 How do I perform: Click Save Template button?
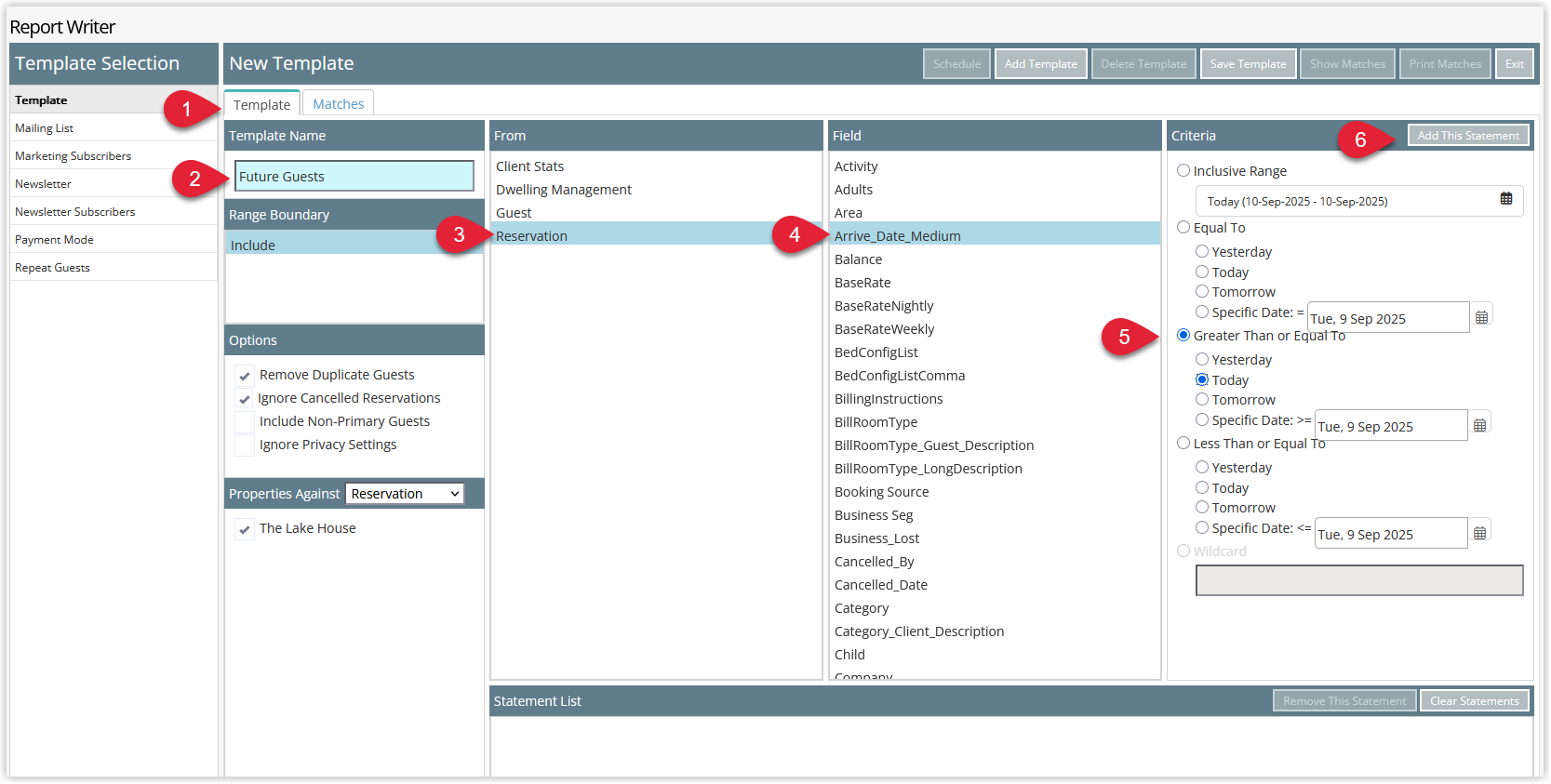[1248, 63]
